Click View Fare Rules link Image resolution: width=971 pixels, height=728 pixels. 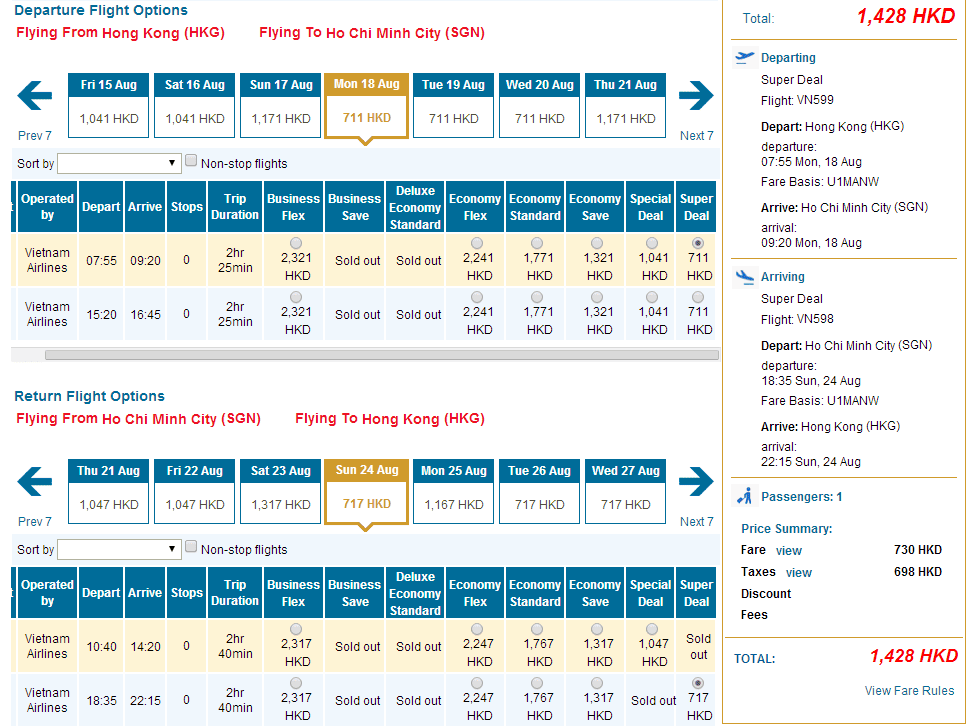(909, 691)
